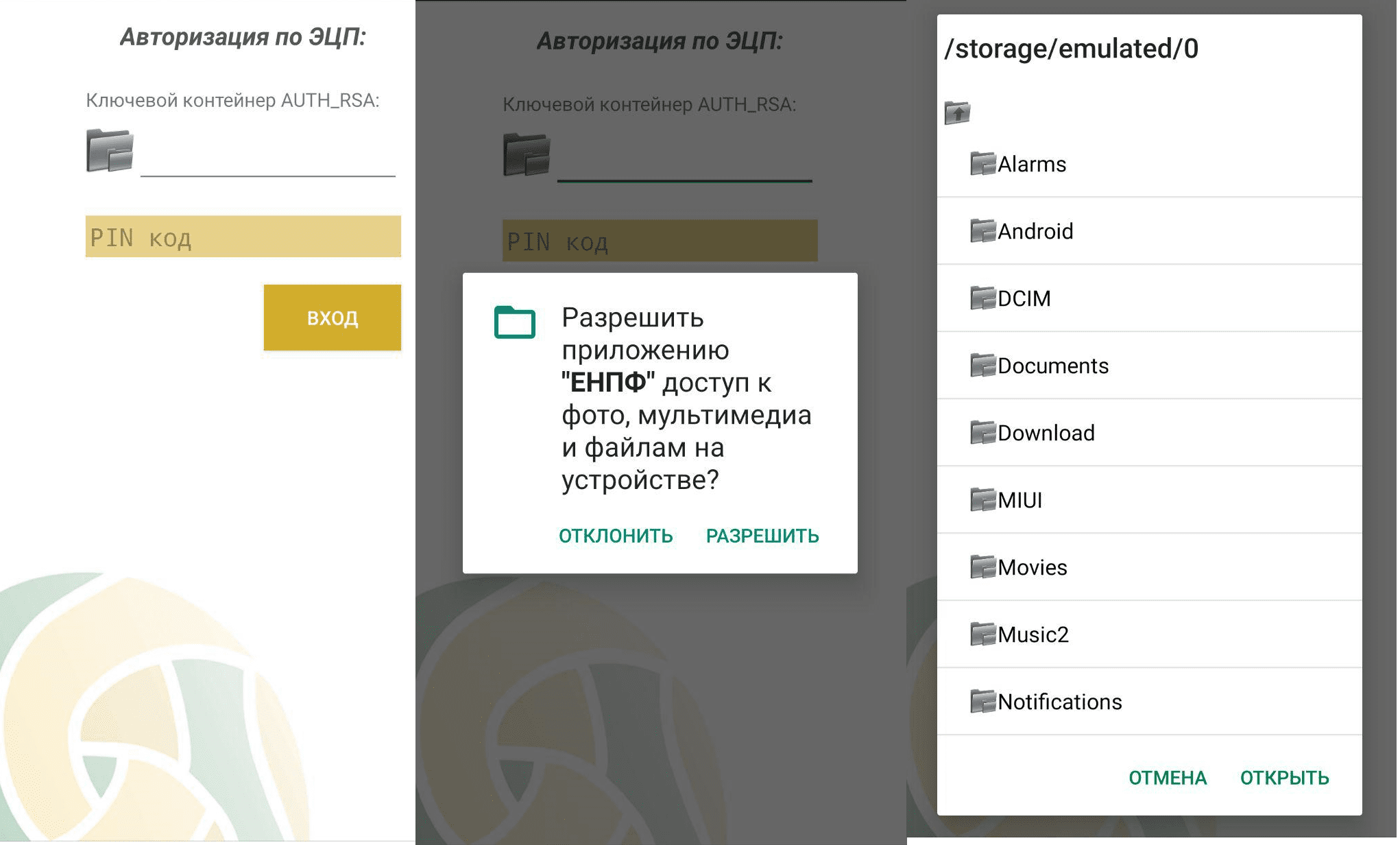Click the Documents folder icon

982,366
